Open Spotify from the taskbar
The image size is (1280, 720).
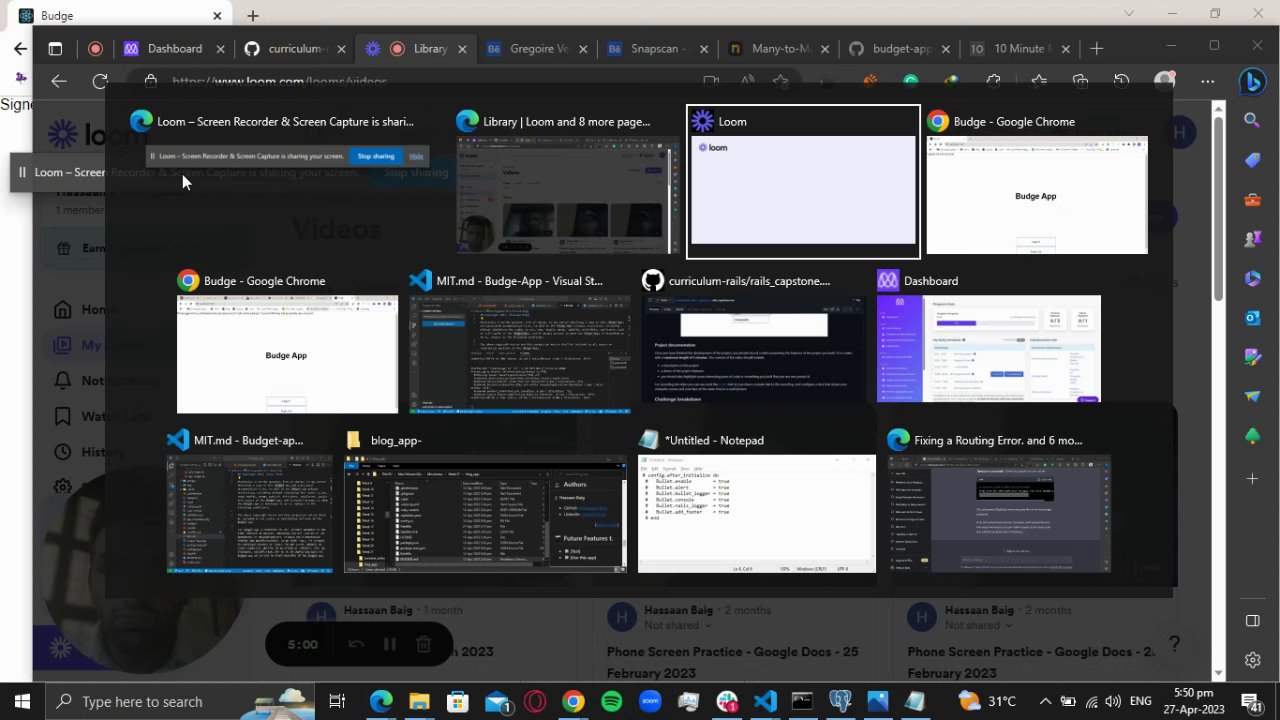[611, 701]
